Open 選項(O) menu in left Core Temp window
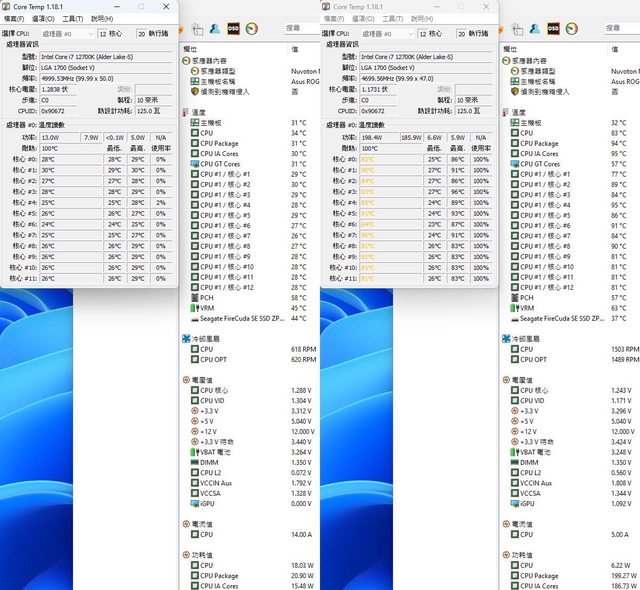The width and height of the screenshot is (640, 590). tap(43, 19)
